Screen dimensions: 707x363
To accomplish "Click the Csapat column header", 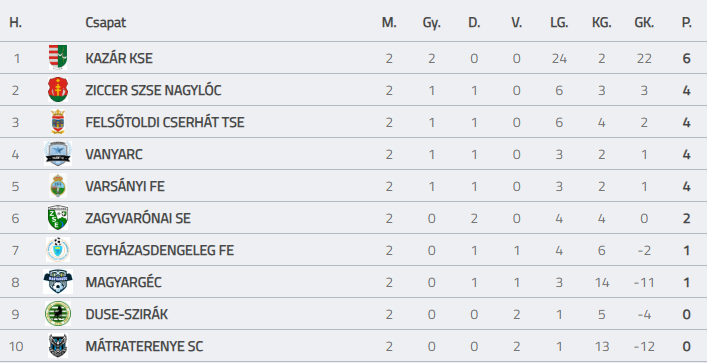I will point(106,23).
